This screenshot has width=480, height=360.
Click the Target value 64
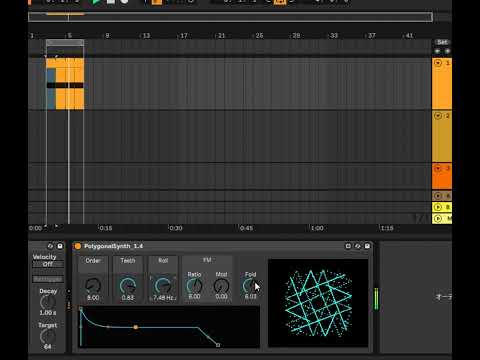pyautogui.click(x=48, y=347)
